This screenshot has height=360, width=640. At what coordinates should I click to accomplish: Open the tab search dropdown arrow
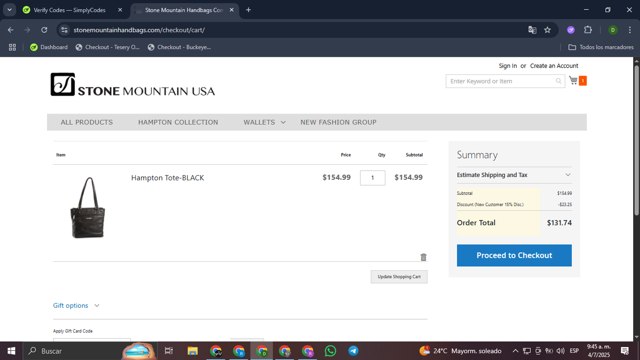[9, 10]
